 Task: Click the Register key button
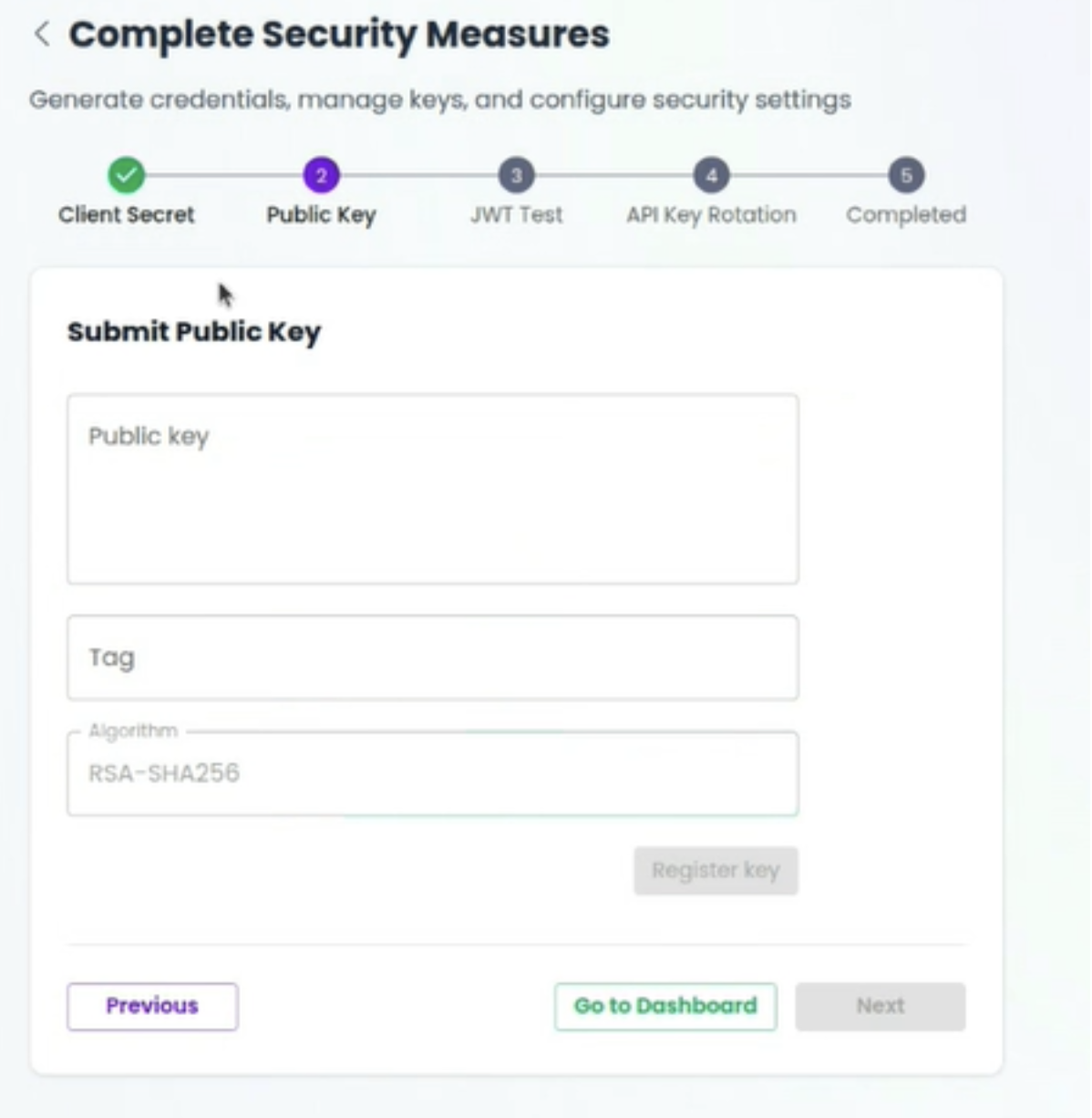tap(716, 871)
